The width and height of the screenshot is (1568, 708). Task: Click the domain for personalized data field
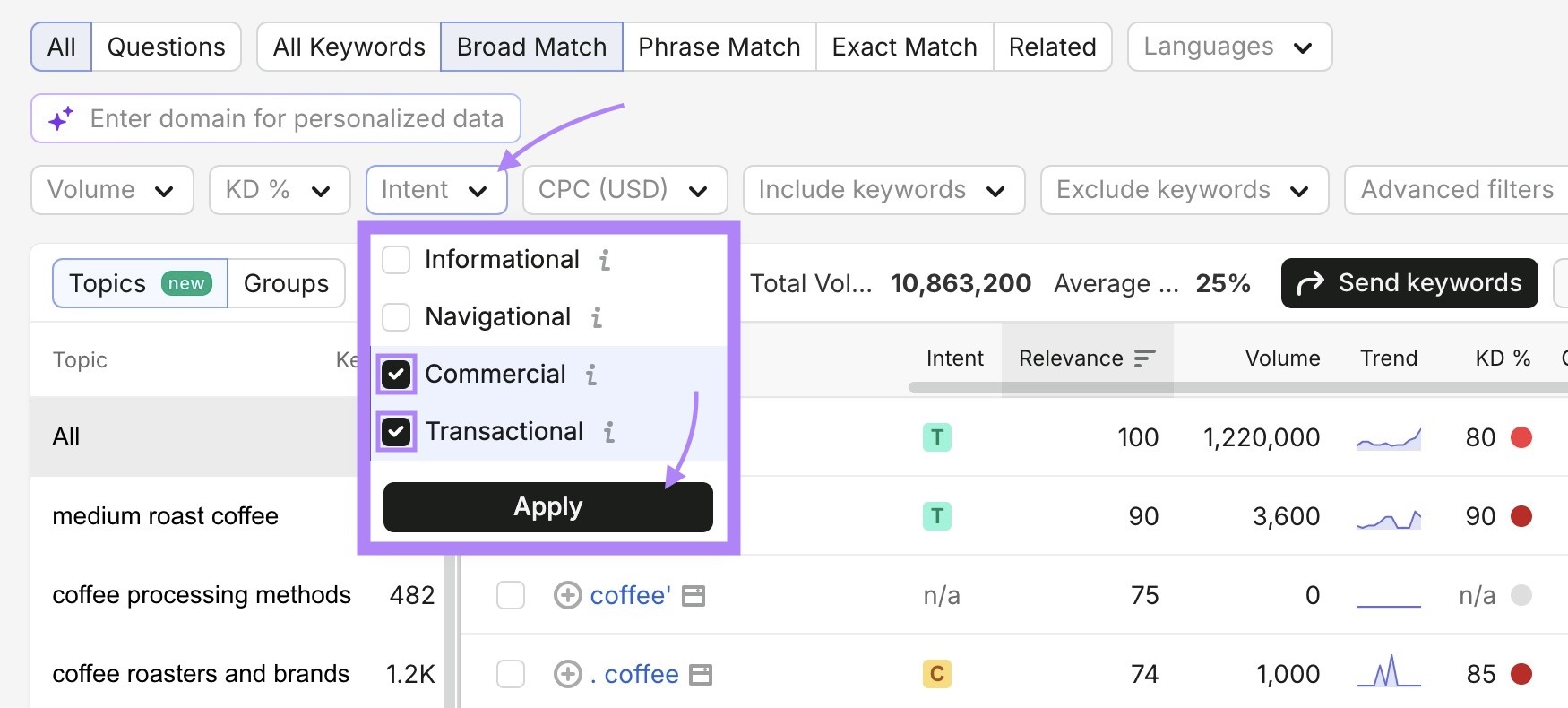(x=276, y=118)
